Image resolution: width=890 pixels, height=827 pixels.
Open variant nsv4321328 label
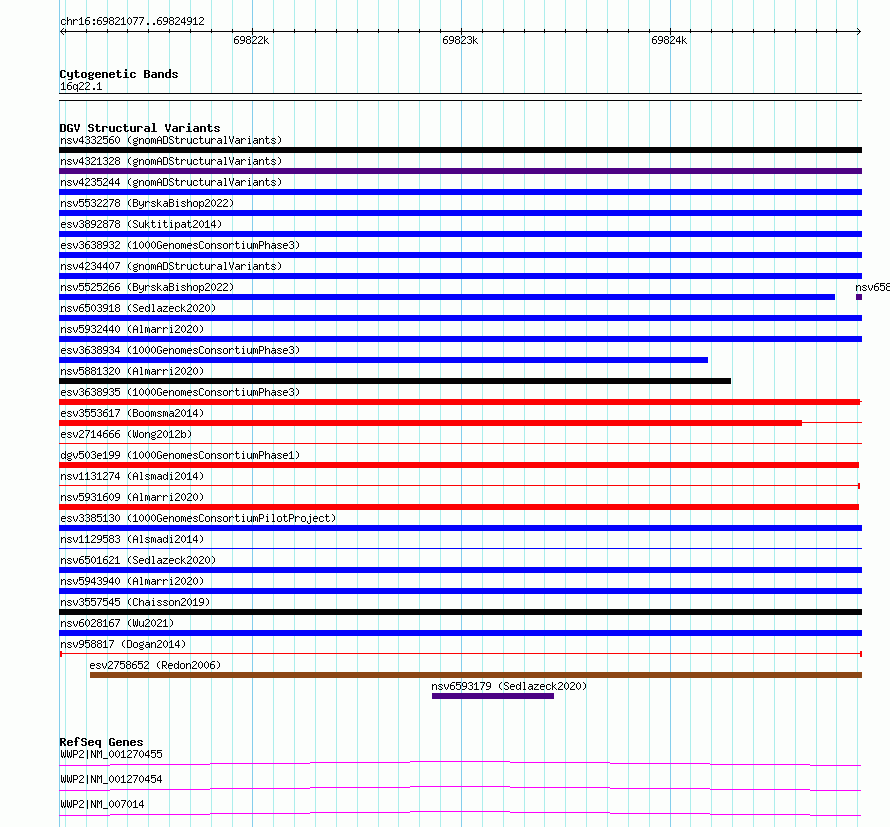[x=171, y=161]
